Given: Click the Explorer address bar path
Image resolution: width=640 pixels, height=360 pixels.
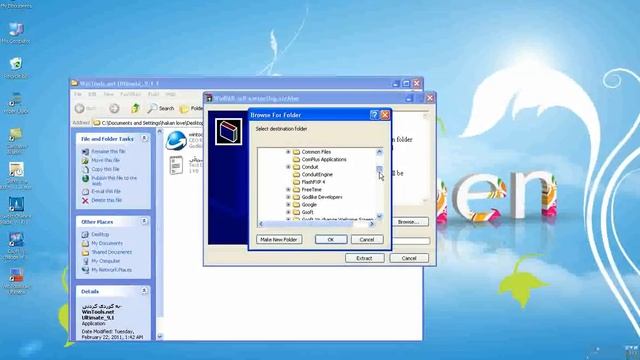Looking at the screenshot, I should 151,122.
